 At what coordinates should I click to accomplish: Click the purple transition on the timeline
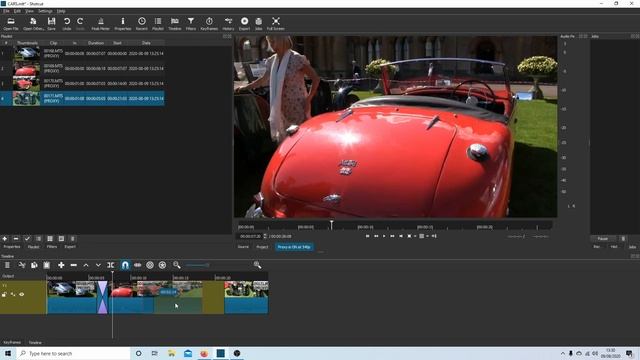(102, 297)
